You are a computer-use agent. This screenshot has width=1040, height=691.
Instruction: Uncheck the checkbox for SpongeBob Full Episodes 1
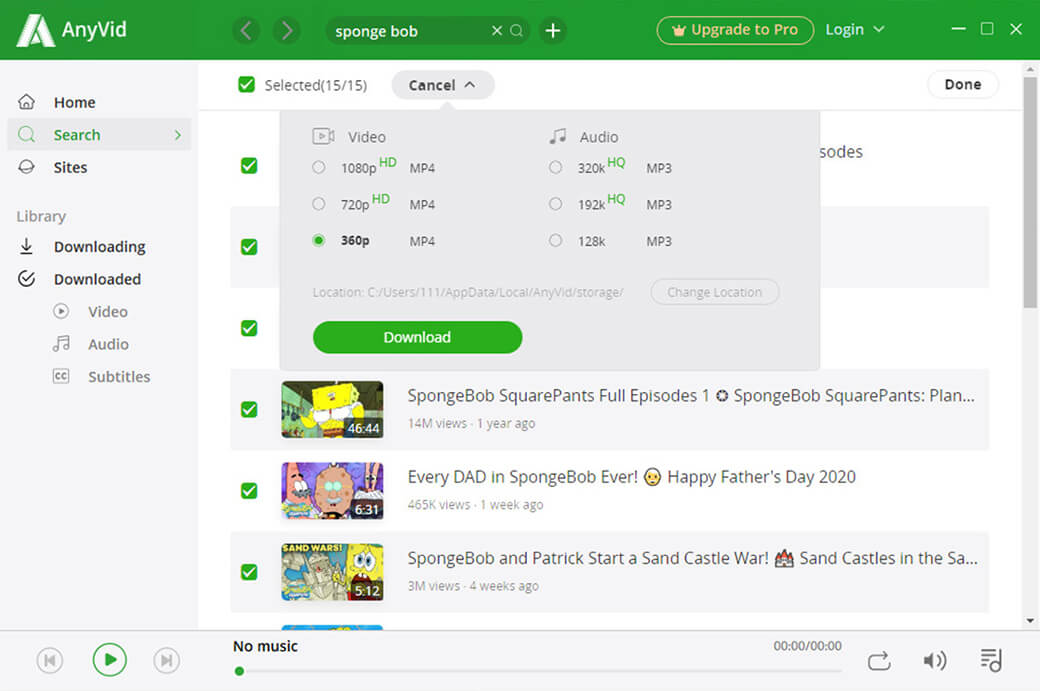coord(249,409)
